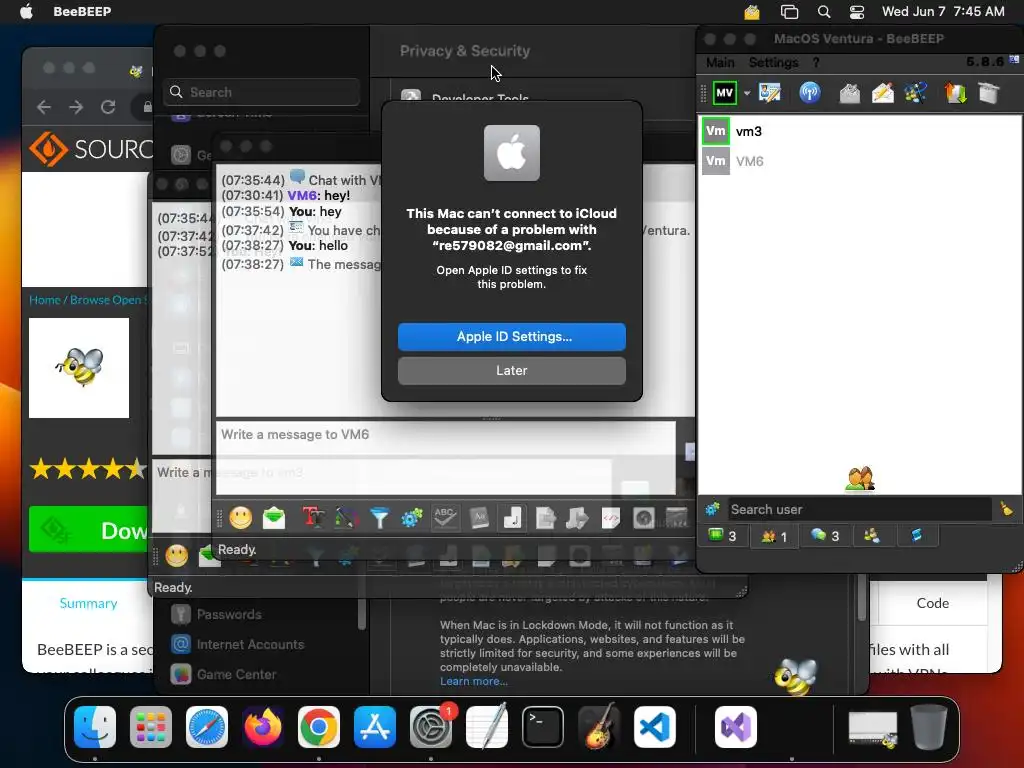The width and height of the screenshot is (1024, 768).
Task: Switch to the group chats tab in BeeBEEP
Action: pyautogui.click(x=872, y=536)
